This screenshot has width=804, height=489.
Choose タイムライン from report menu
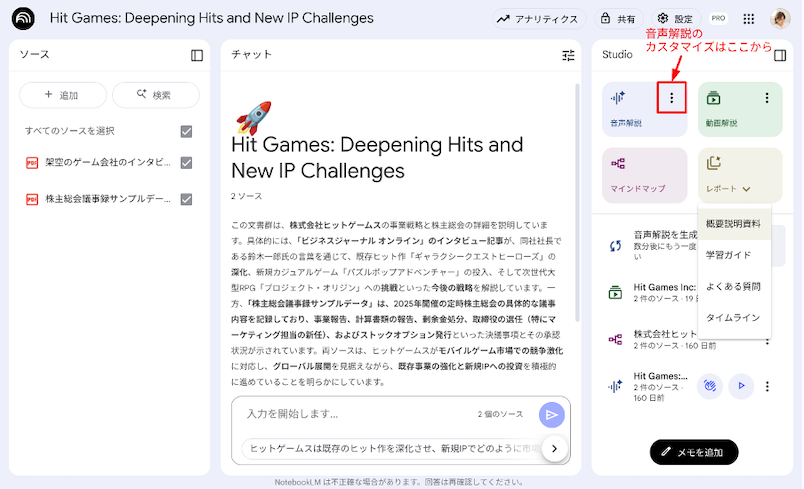[x=734, y=318]
